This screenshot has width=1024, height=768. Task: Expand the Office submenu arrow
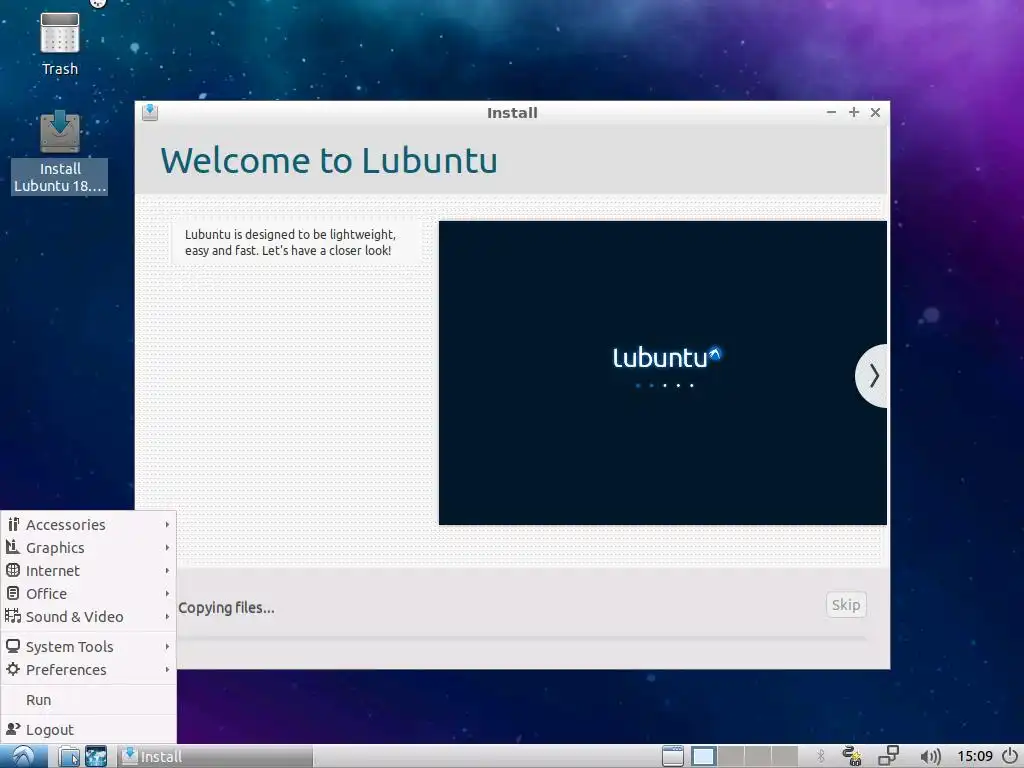[x=167, y=594]
